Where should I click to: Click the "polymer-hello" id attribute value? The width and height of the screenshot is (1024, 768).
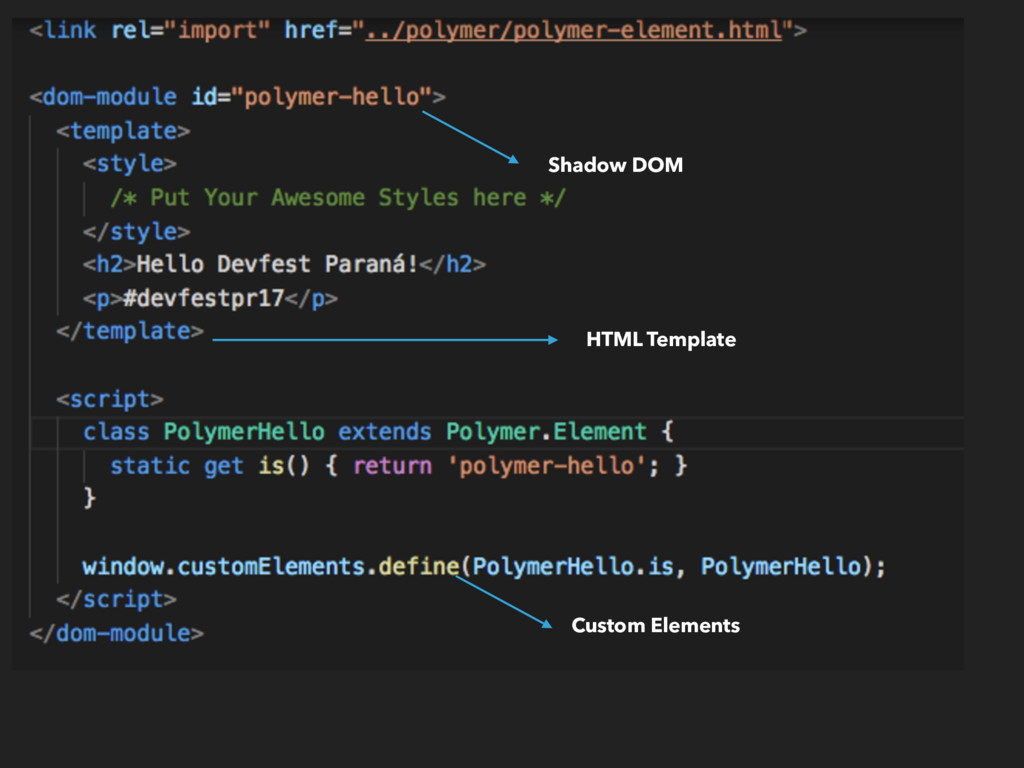(330, 97)
